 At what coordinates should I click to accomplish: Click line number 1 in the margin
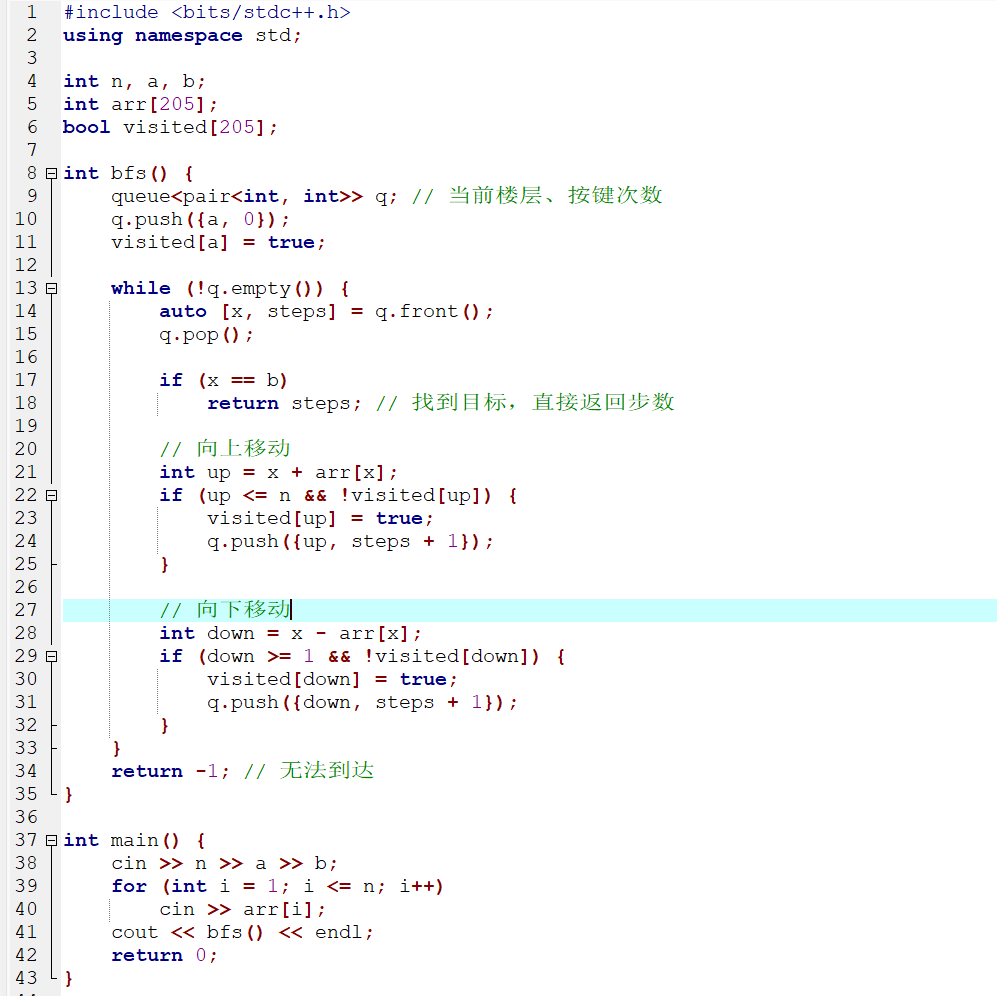(x=30, y=12)
